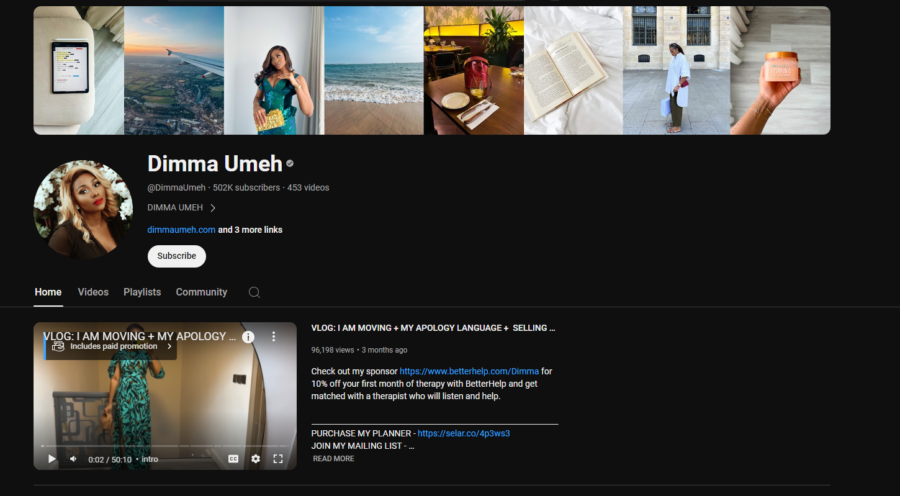The height and width of the screenshot is (496, 900).
Task: Open the video's three-dot more menu
Action: pos(273,337)
